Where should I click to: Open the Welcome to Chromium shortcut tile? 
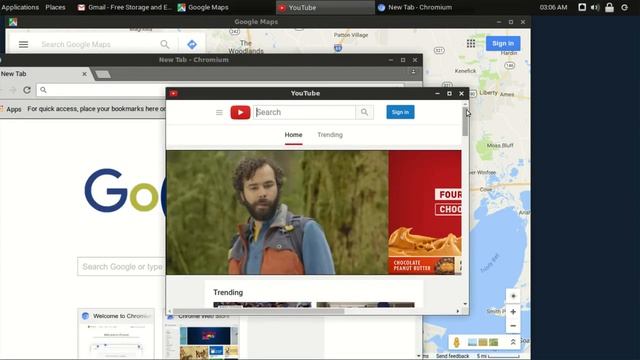(116, 334)
